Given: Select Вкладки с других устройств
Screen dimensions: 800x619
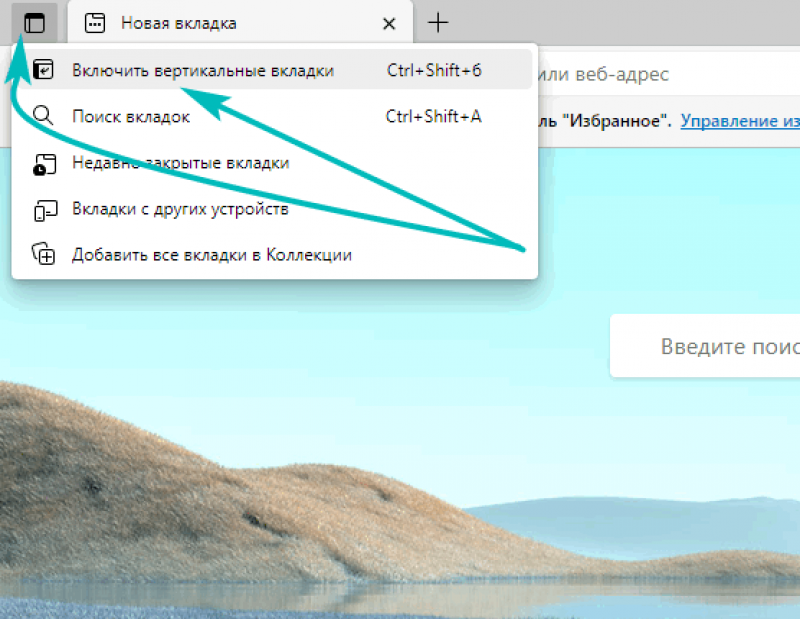Looking at the screenshot, I should click(x=180, y=209).
